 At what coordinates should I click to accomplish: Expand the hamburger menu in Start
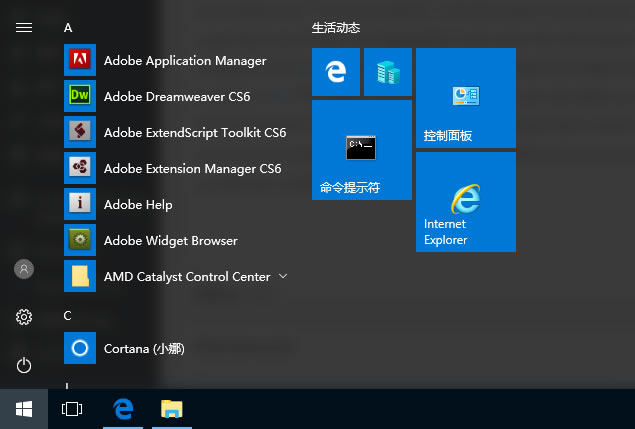24,28
